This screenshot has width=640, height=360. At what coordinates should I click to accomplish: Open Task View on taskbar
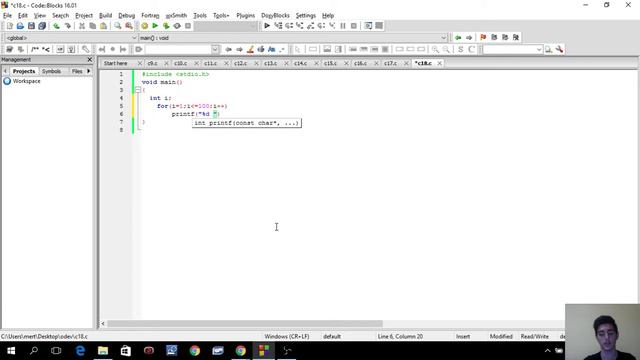pos(56,351)
